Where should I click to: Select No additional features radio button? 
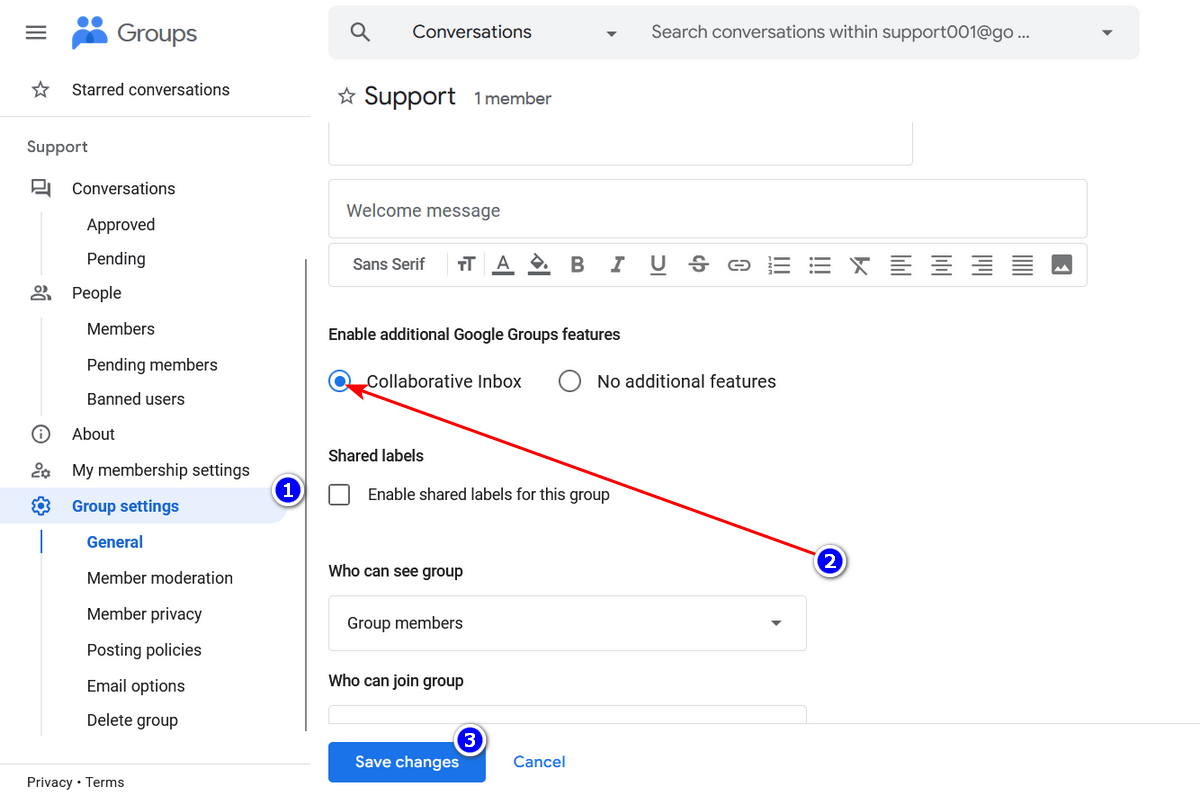570,381
